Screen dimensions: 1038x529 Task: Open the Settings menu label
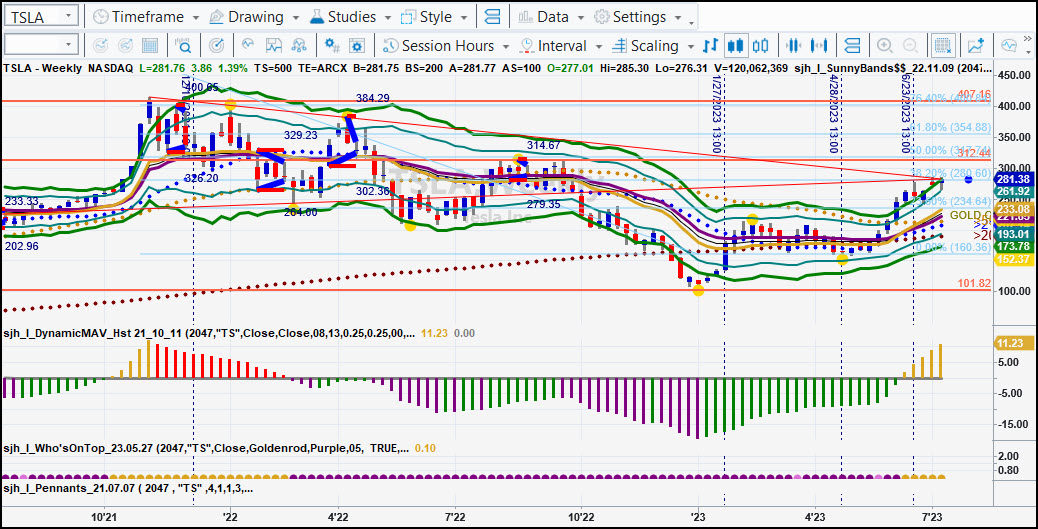coord(639,17)
